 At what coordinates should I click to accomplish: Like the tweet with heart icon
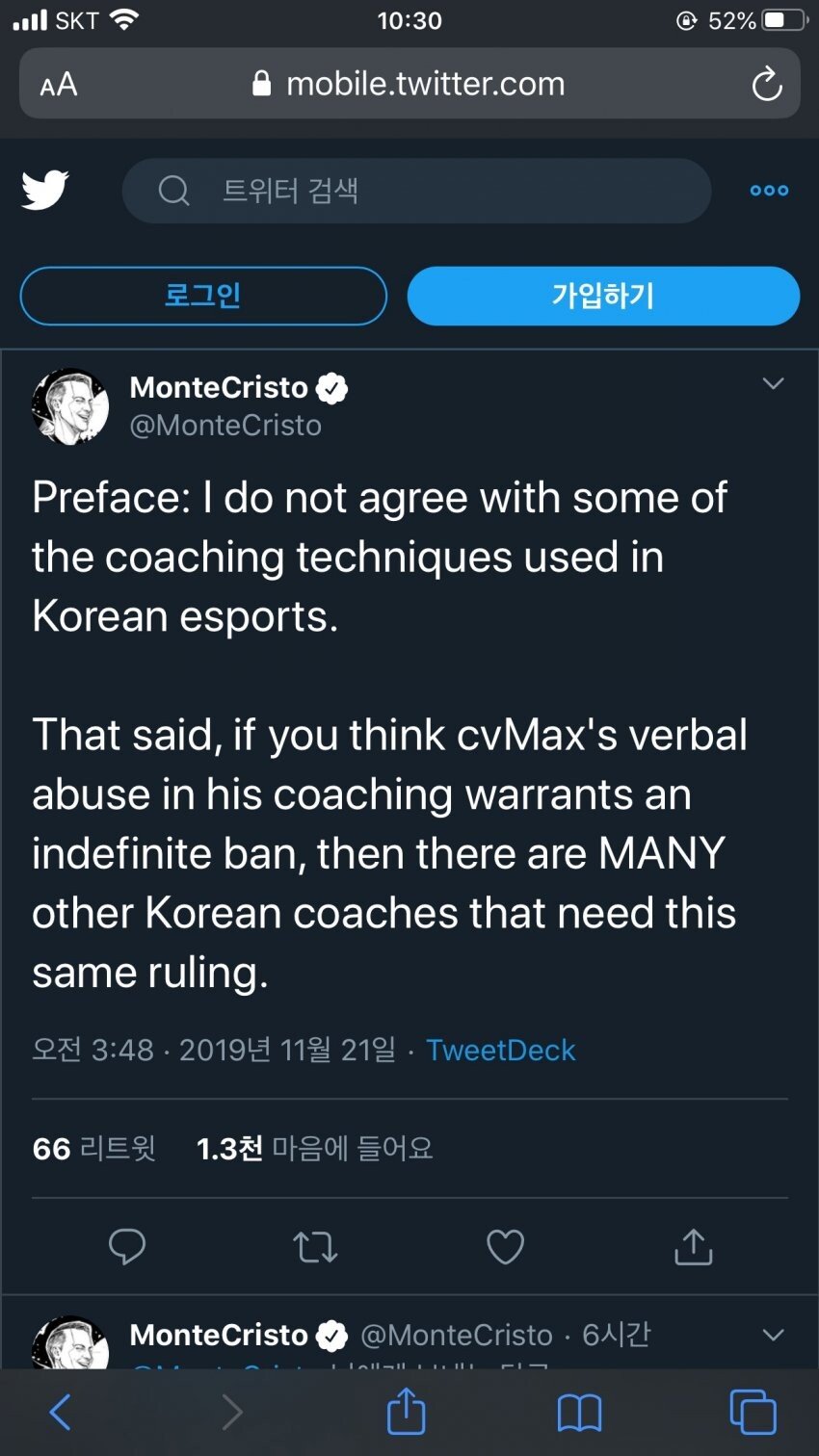click(x=505, y=1246)
